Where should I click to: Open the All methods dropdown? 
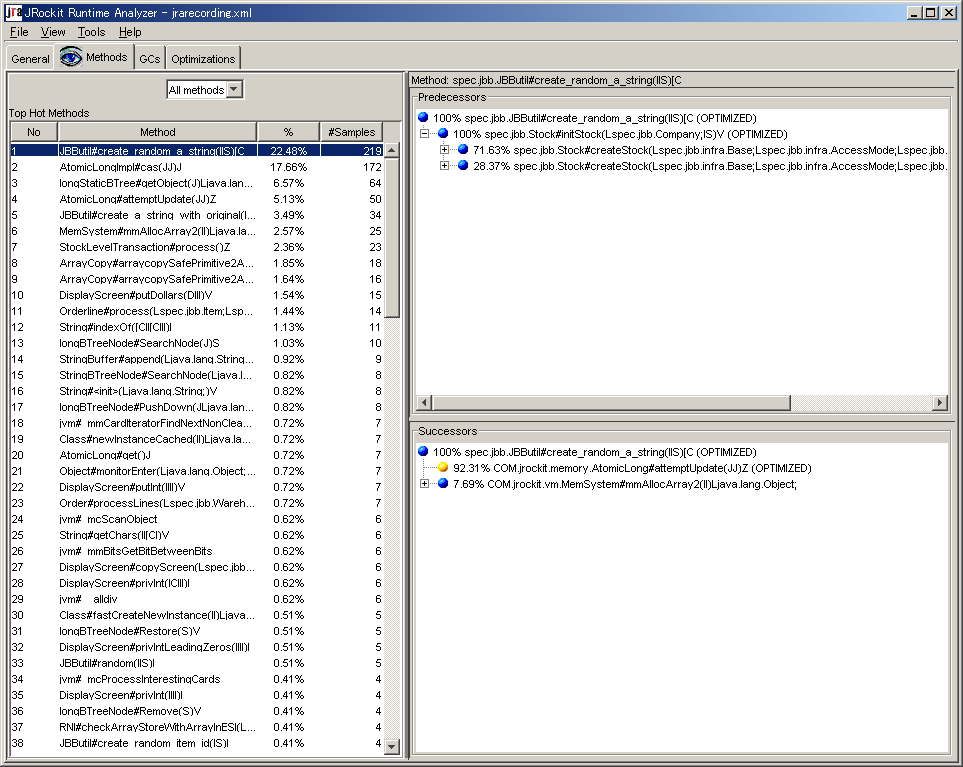tap(231, 89)
